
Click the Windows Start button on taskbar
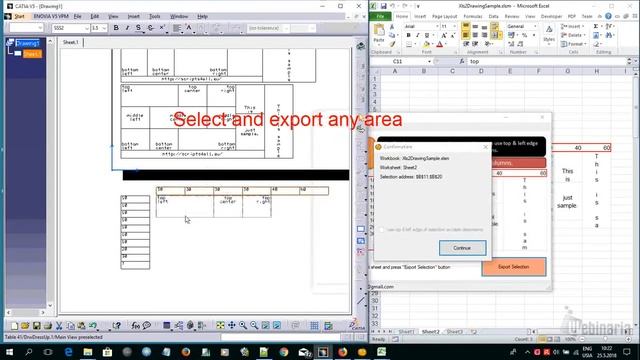point(9,352)
